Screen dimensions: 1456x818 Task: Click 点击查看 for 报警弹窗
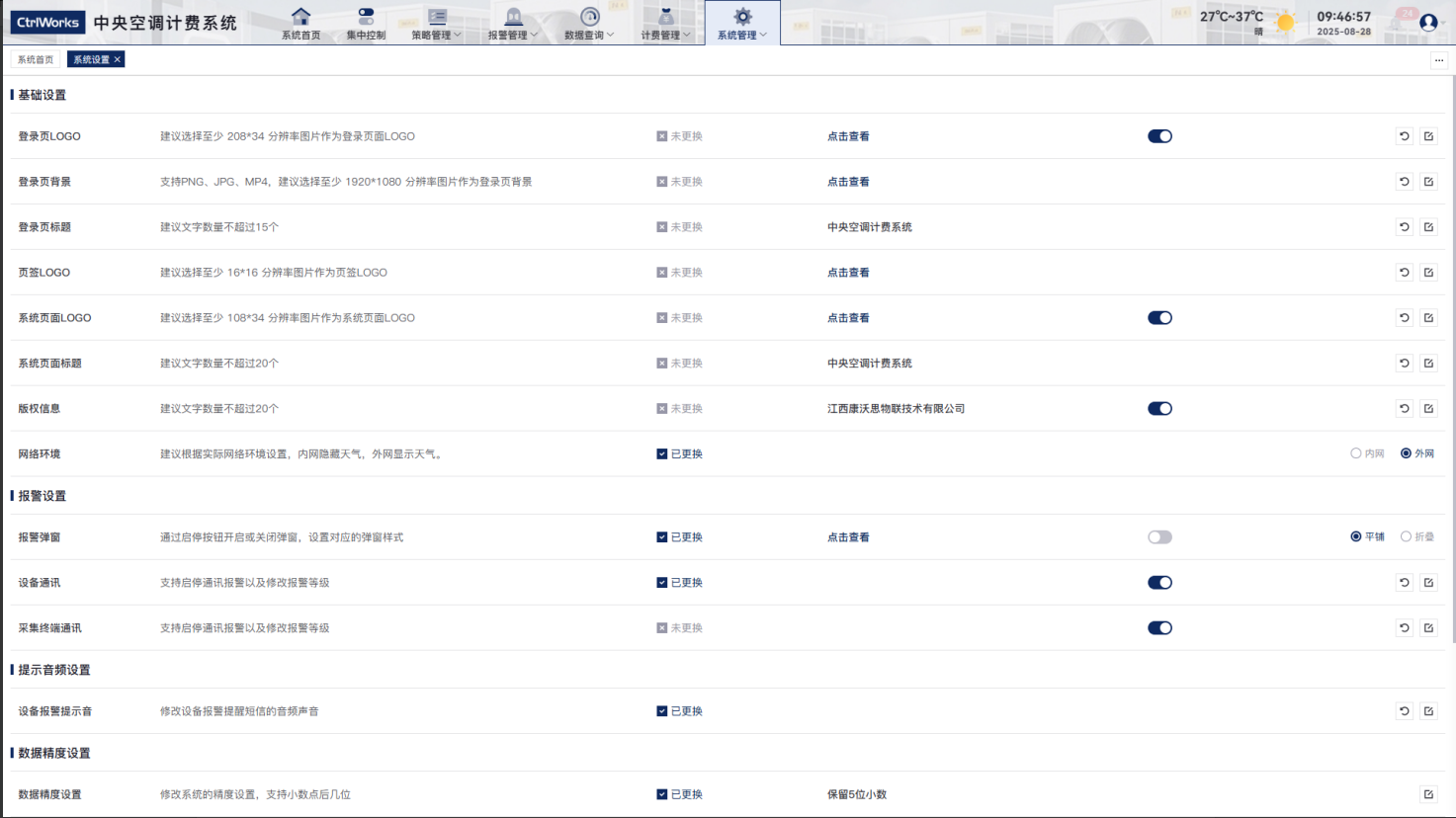click(x=848, y=537)
